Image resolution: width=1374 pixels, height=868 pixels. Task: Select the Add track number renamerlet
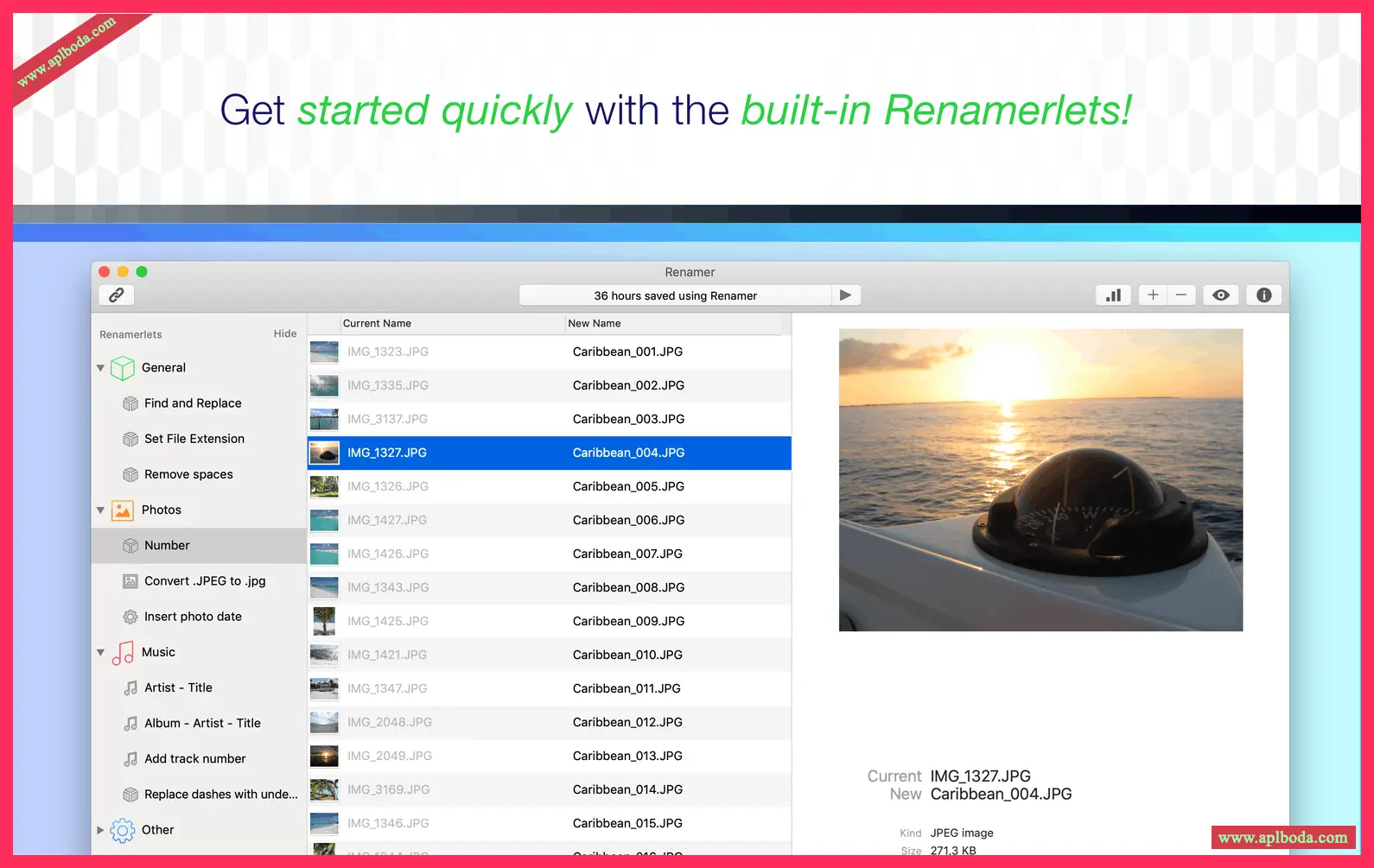point(200,758)
